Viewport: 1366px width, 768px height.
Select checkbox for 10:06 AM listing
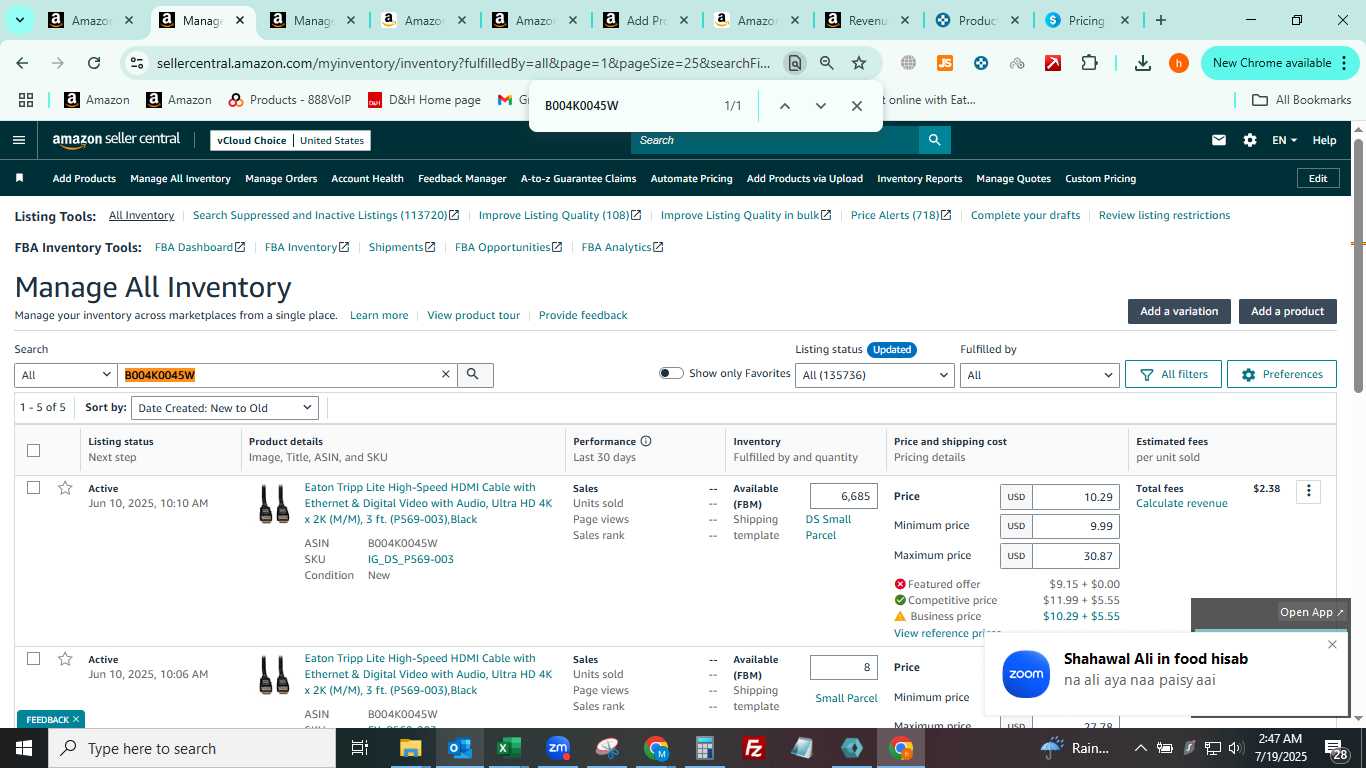pos(33,659)
